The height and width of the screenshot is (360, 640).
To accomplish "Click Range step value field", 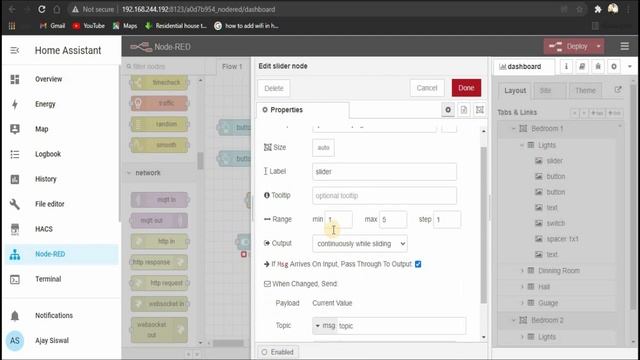I will (x=447, y=220).
